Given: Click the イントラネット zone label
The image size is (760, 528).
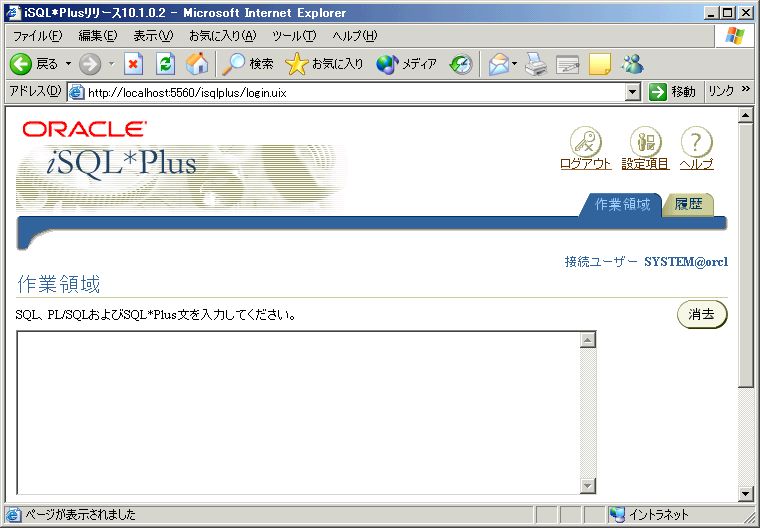Looking at the screenshot, I should [659, 514].
